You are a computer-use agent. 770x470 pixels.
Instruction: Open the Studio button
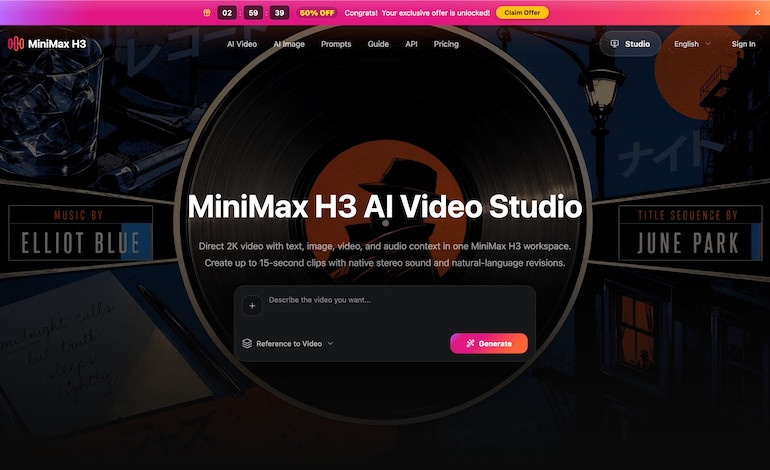point(630,44)
